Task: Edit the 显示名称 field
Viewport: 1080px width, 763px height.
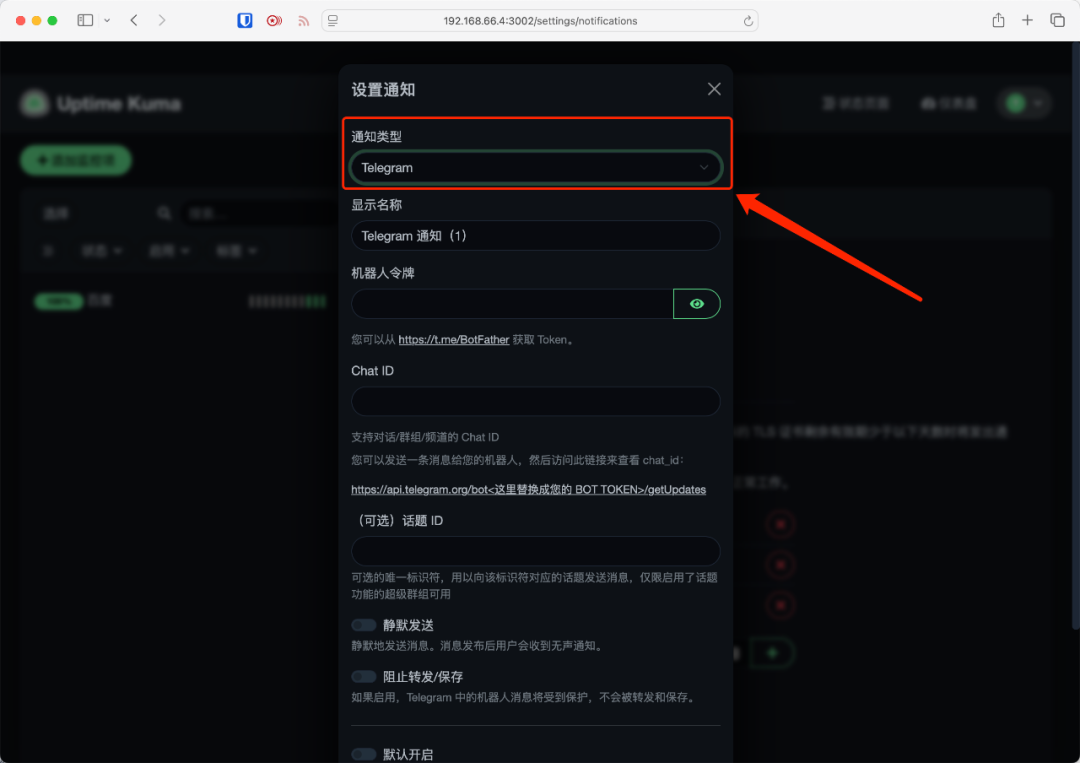Action: (535, 236)
